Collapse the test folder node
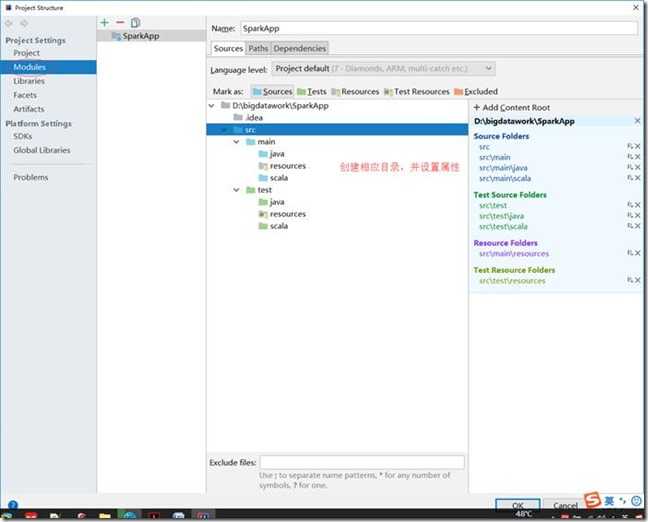This screenshot has width=648, height=522. (x=236, y=190)
